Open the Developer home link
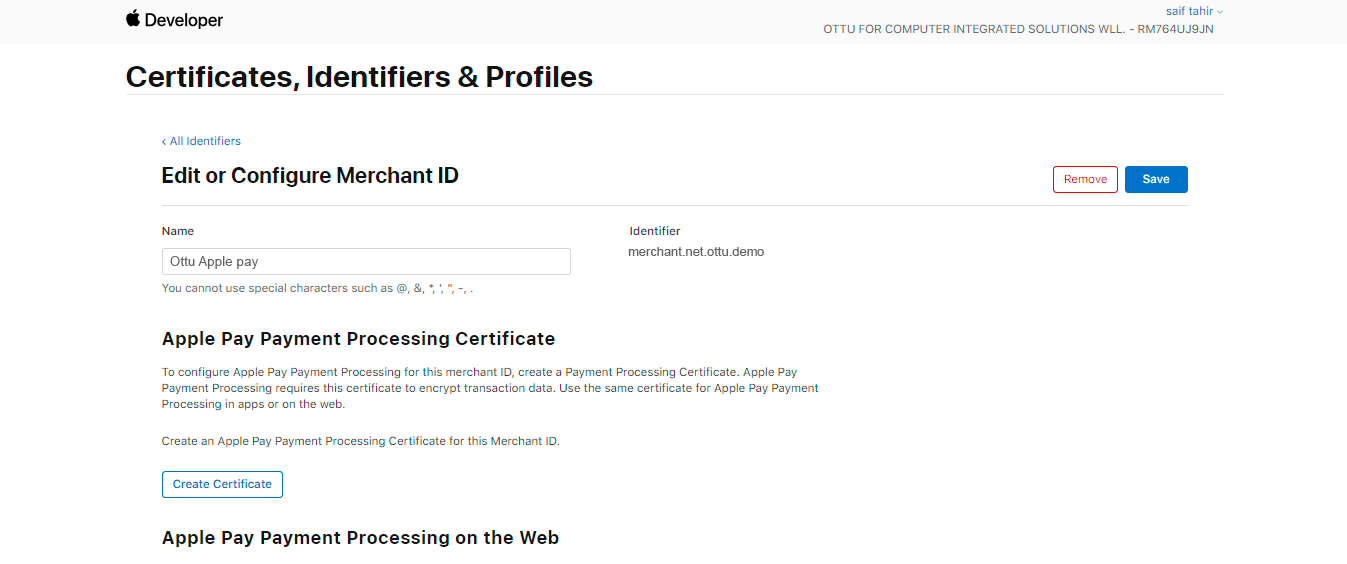This screenshot has width=1347, height=564. tap(184, 20)
